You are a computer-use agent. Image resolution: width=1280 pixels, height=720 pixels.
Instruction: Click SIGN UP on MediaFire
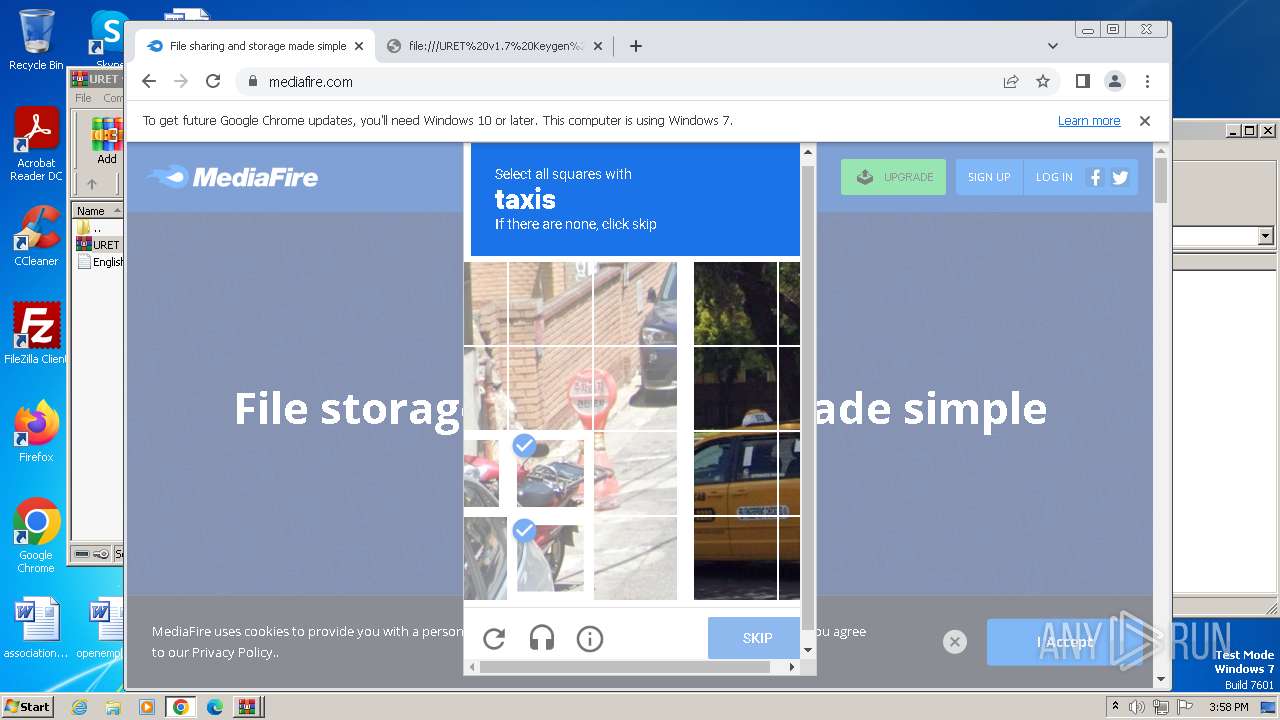pyautogui.click(x=989, y=177)
